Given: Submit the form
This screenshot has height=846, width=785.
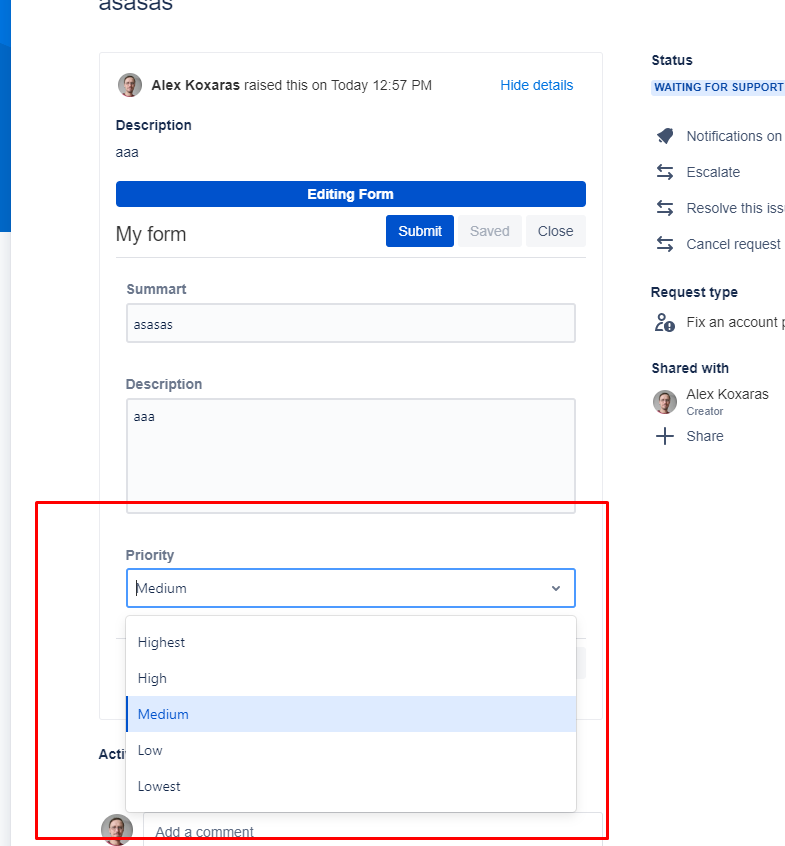Looking at the screenshot, I should tap(420, 231).
